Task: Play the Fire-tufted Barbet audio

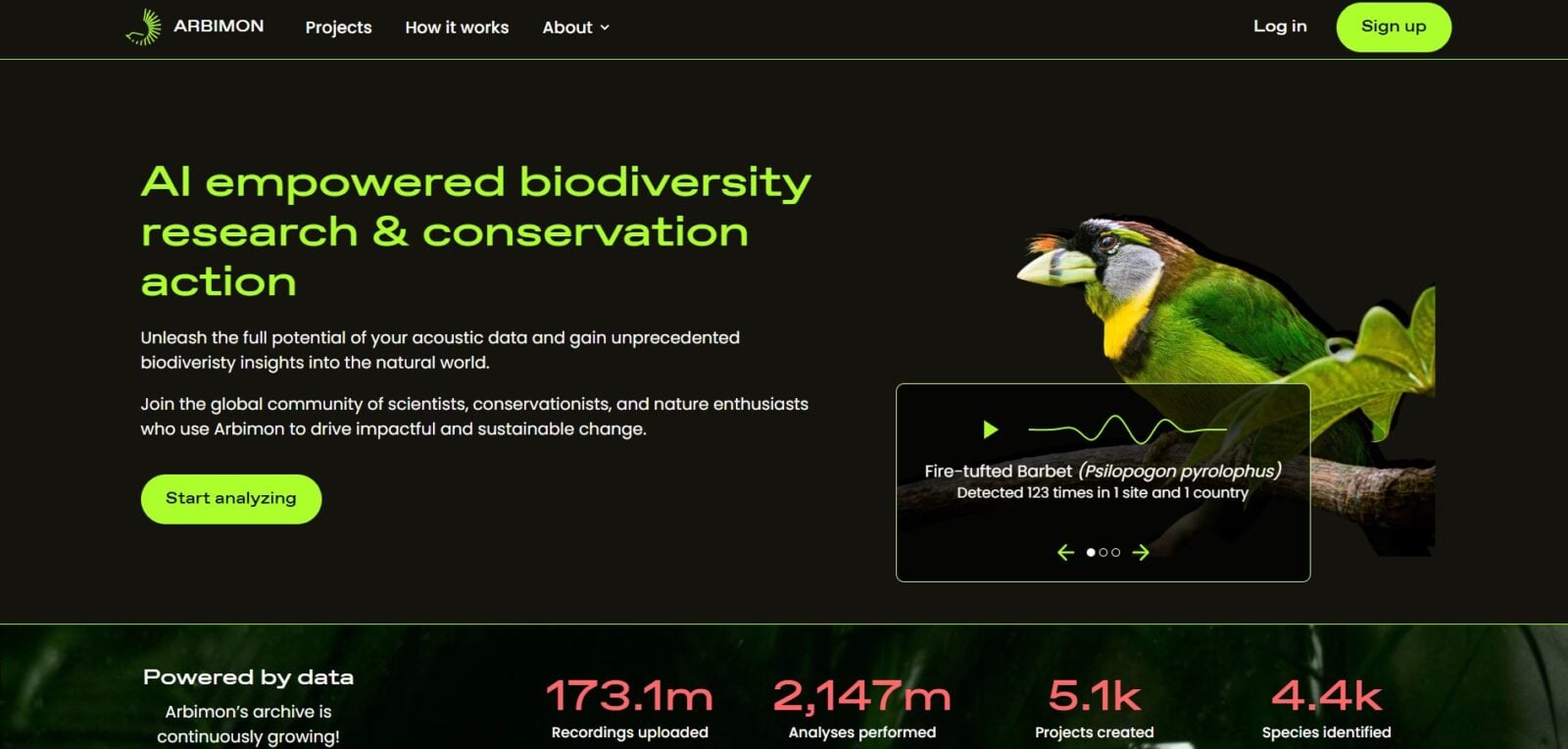Action: (x=990, y=429)
